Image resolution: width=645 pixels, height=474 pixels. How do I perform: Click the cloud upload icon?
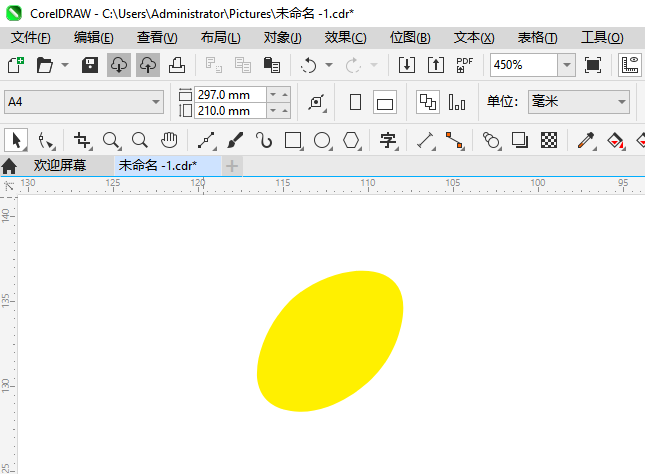(148, 65)
